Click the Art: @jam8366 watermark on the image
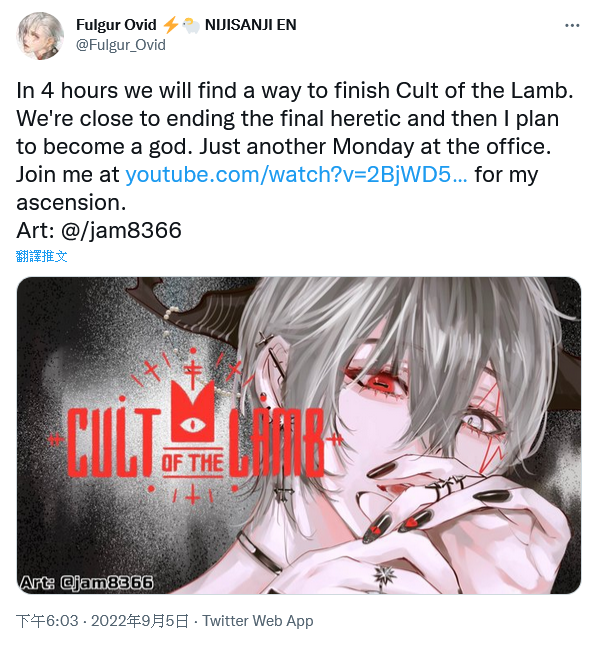Screen dimensions: 598x646 (87, 583)
